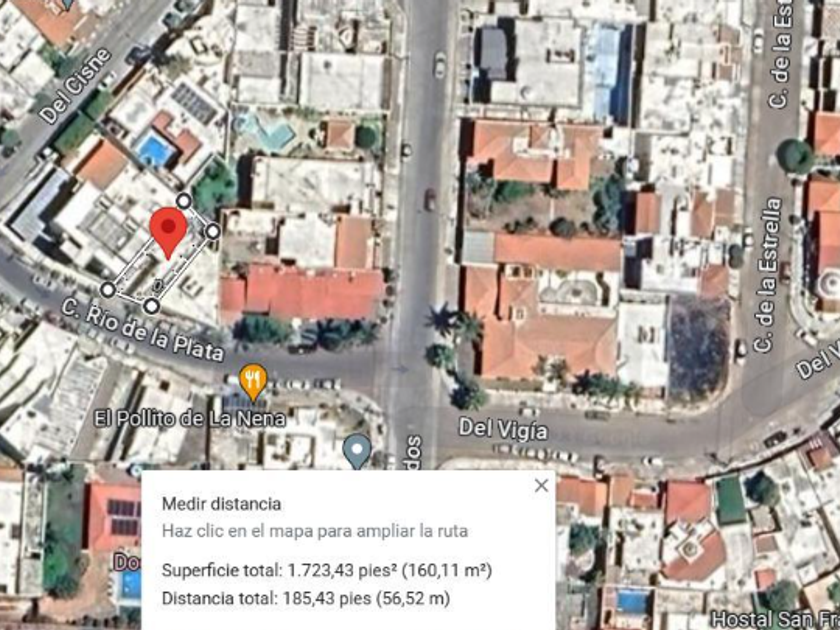
Task: Select the bottom white measurement point
Action: tap(152, 306)
